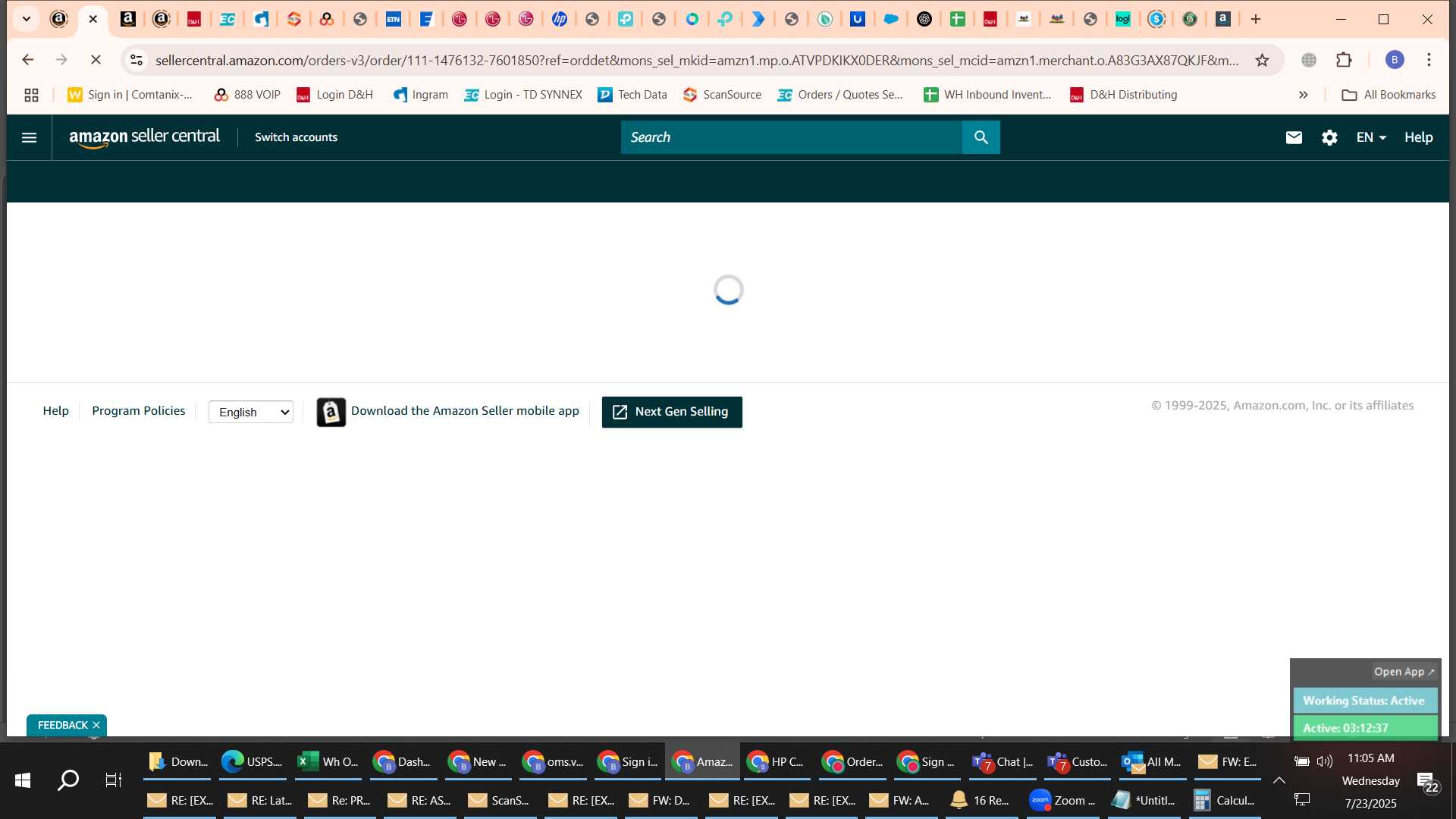Click Download the Amazon Seller mobile app
The width and height of the screenshot is (1456, 819).
click(x=465, y=410)
